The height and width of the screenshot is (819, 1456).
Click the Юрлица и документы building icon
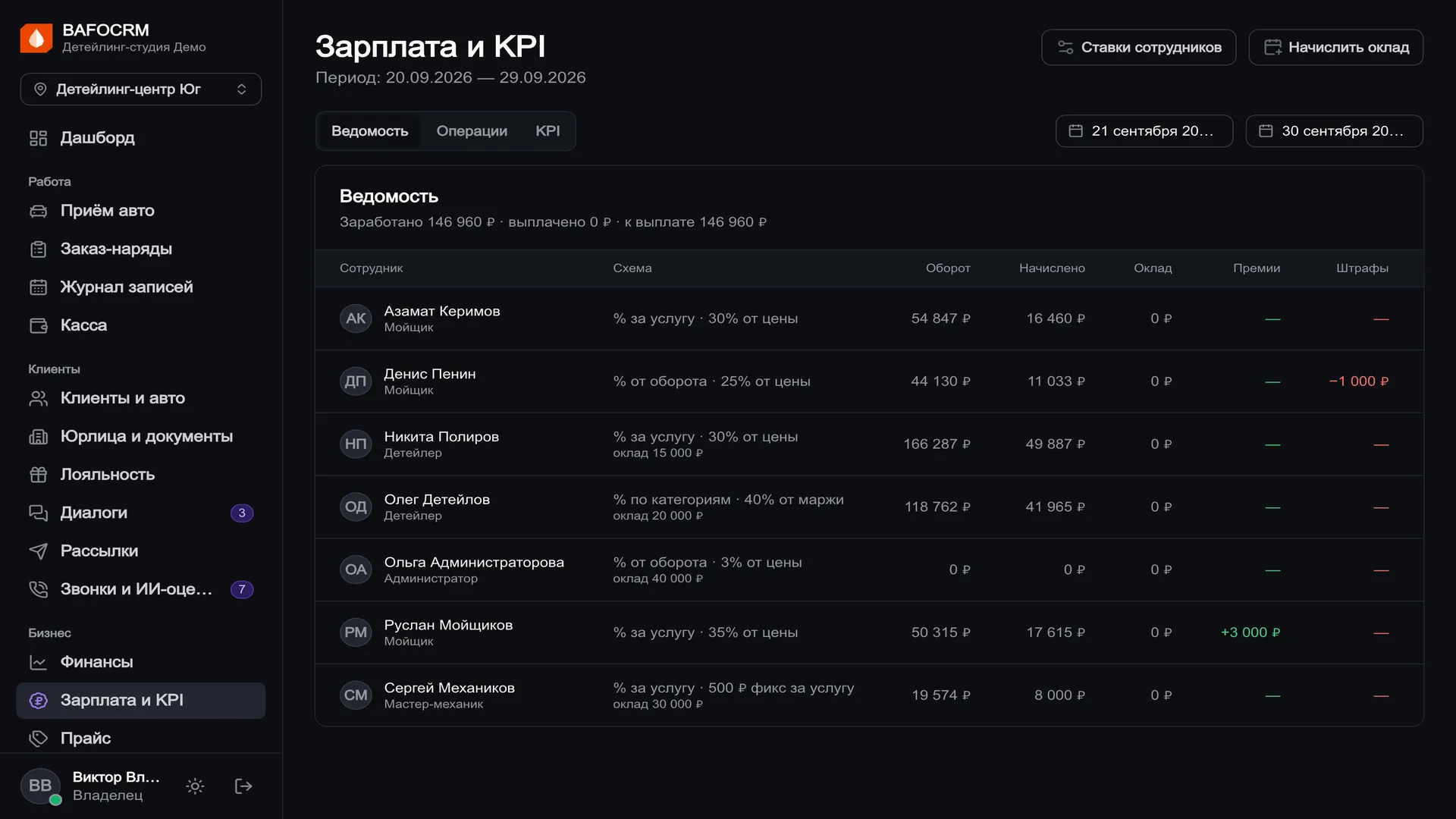[x=38, y=437]
